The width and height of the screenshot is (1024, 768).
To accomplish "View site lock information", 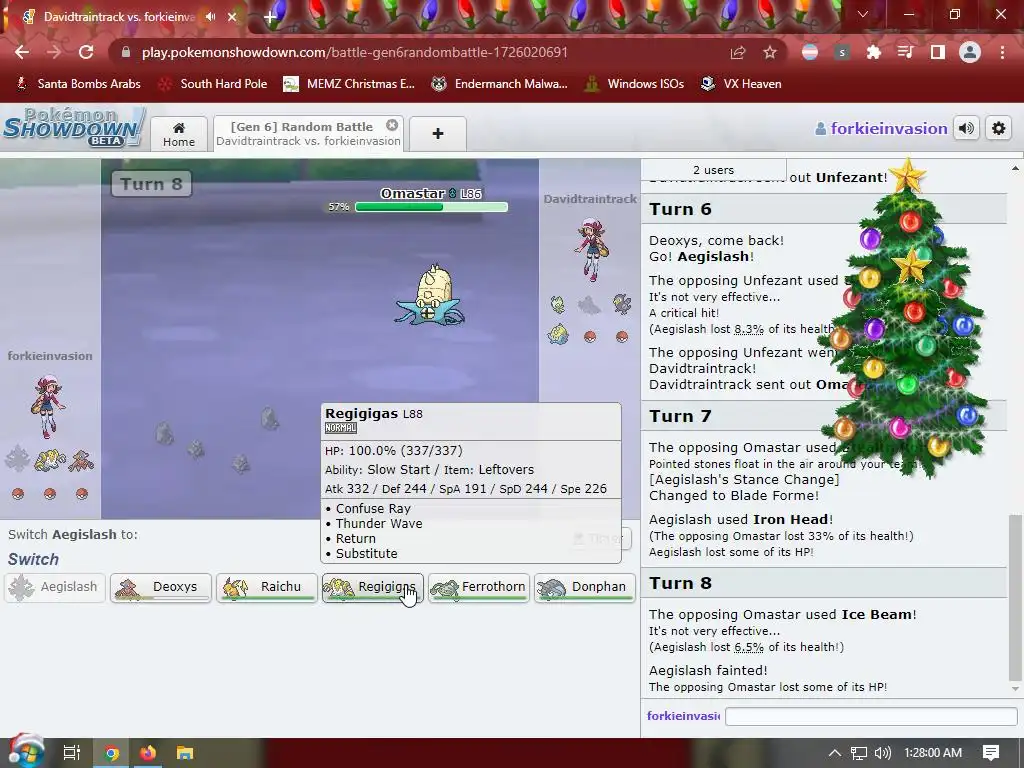I will (x=126, y=52).
